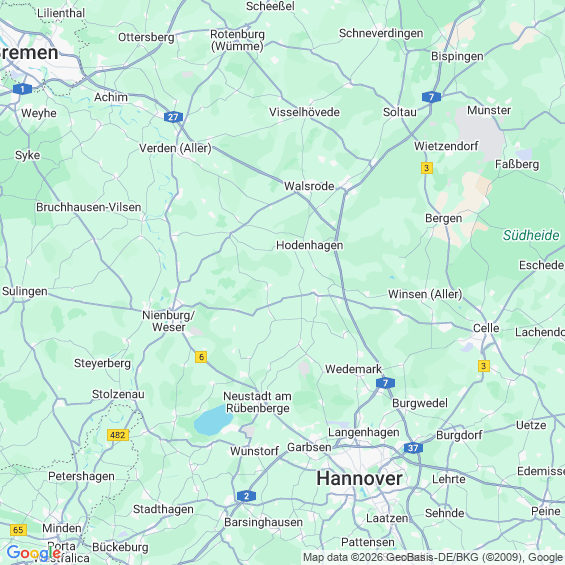The height and width of the screenshot is (565, 565).
Task: Select the Südheide nature park label
Action: point(531,235)
